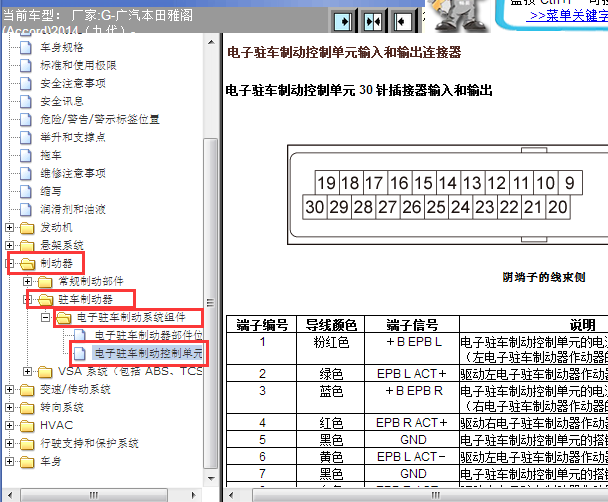This screenshot has height=502, width=608.
Task: Open the 润滑剂和油液 page
Action: pos(73,209)
